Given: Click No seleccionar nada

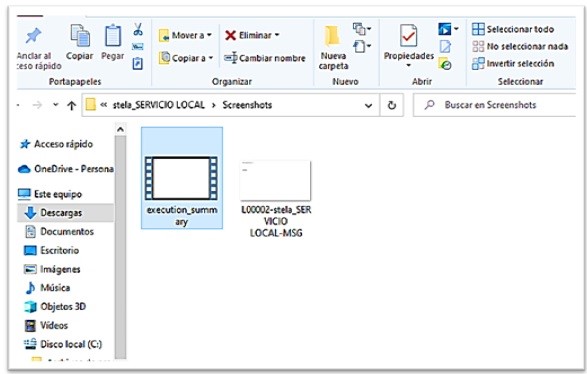Looking at the screenshot, I should [520, 46].
